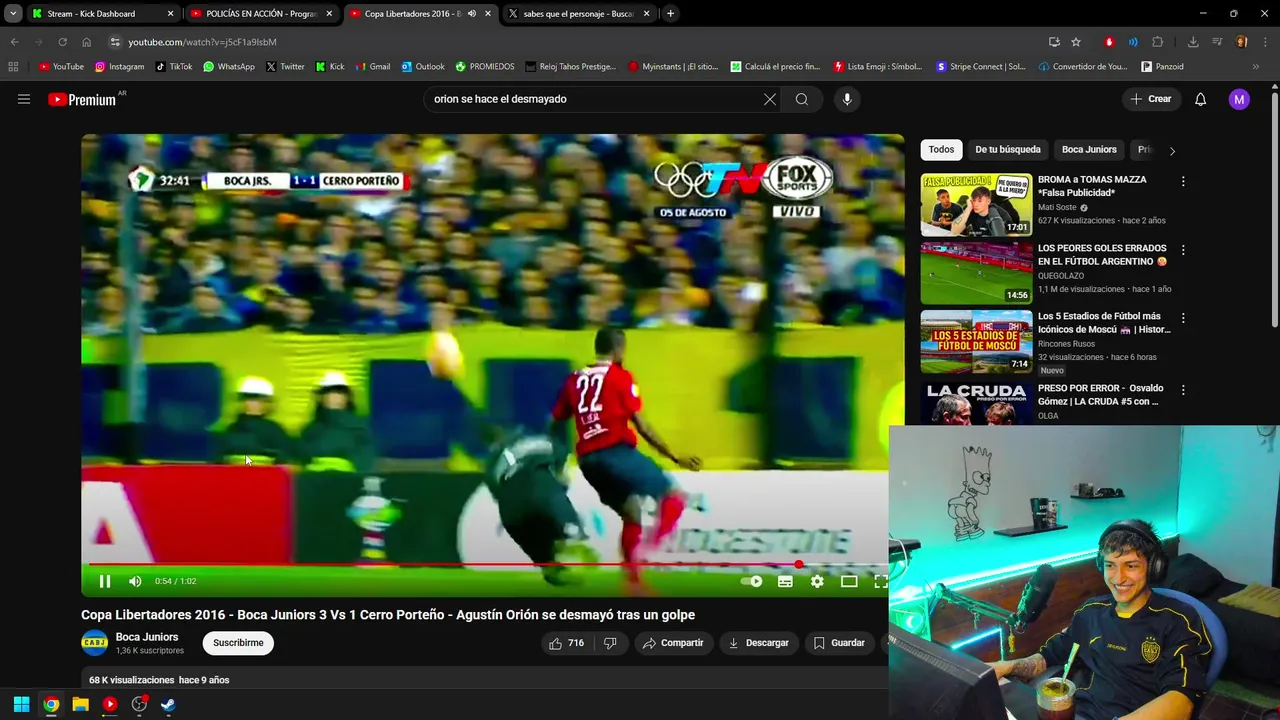Open Steam from the taskbar
This screenshot has height=720, width=1280.
click(x=168, y=704)
